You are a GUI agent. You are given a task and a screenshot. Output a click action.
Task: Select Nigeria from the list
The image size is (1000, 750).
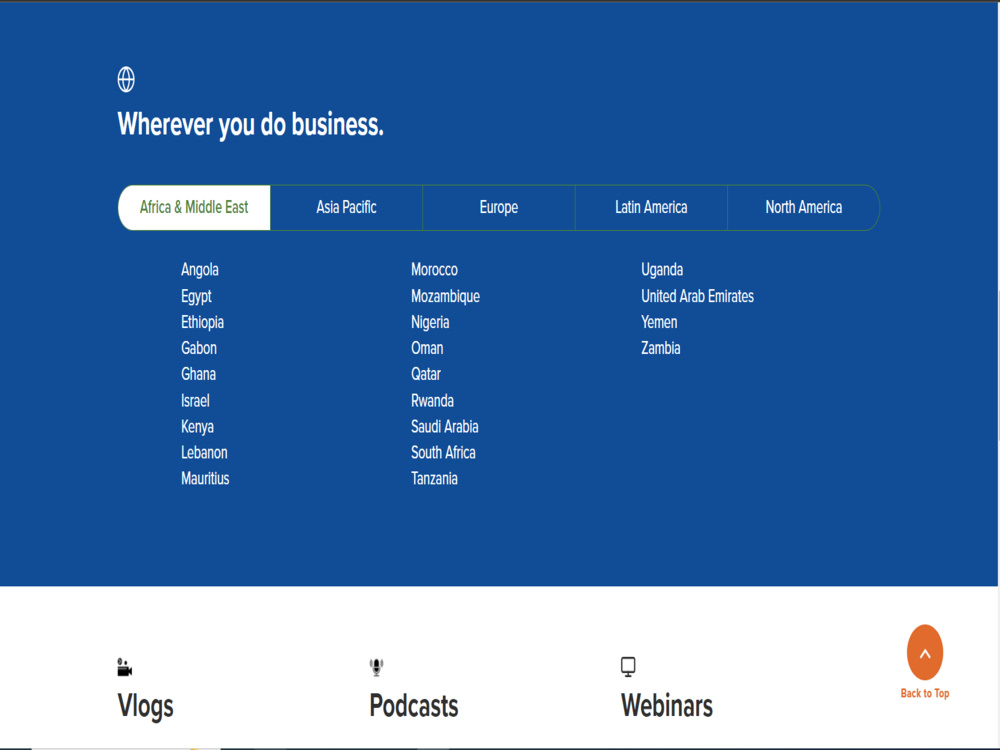point(430,322)
